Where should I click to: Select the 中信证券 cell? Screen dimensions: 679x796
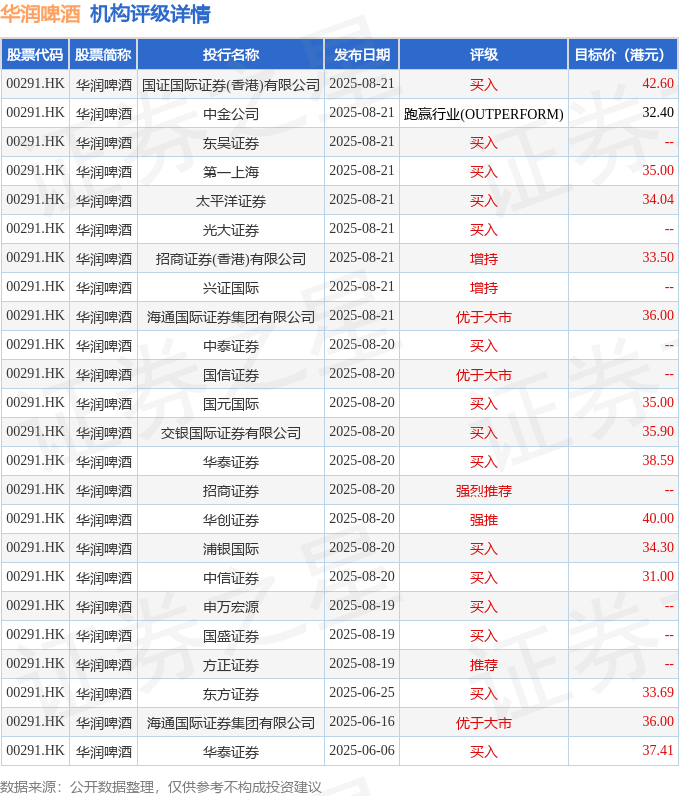[x=231, y=577]
